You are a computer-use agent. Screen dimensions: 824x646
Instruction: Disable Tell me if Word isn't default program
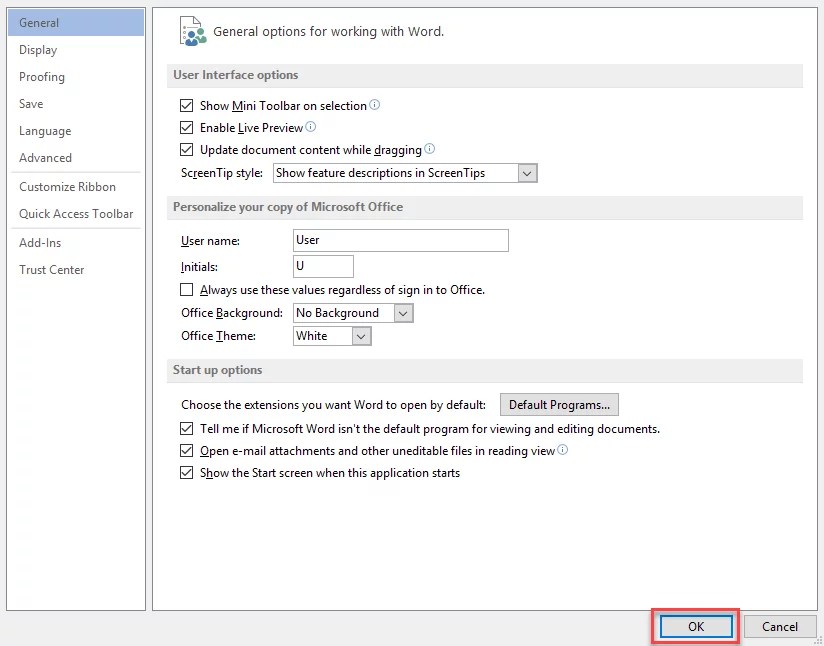186,429
